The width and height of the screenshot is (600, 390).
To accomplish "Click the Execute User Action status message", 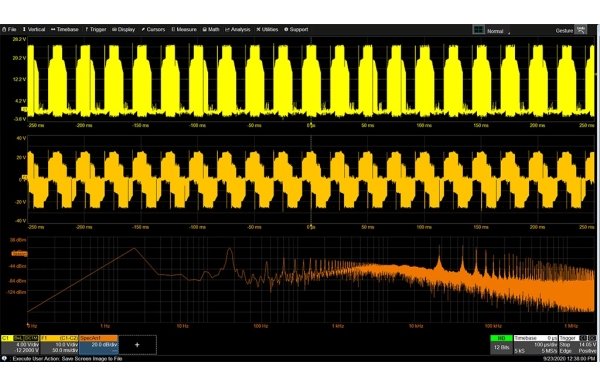I will (67, 359).
